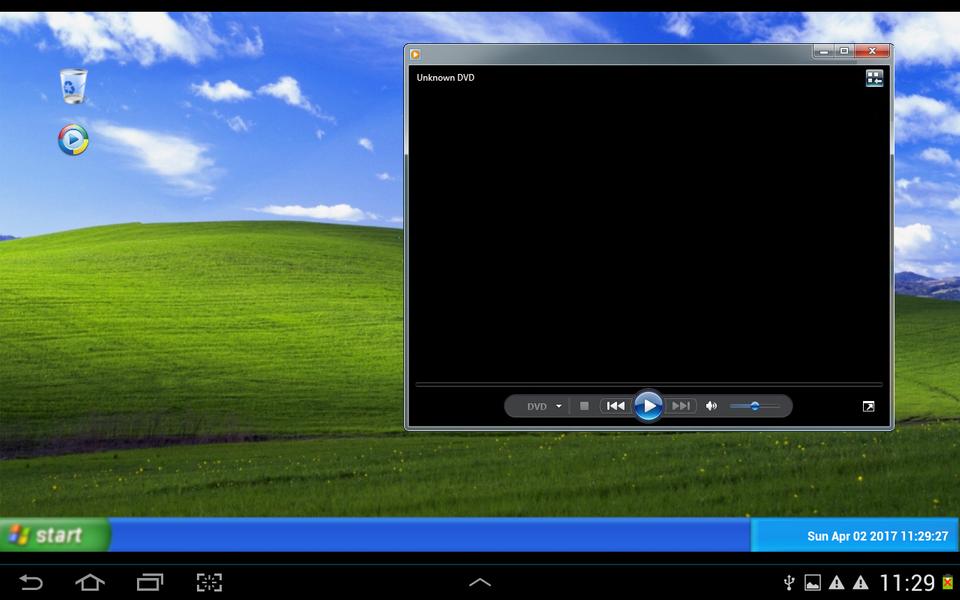This screenshot has width=960, height=600.
Task: Stop playback with the square stop button
Action: point(584,406)
